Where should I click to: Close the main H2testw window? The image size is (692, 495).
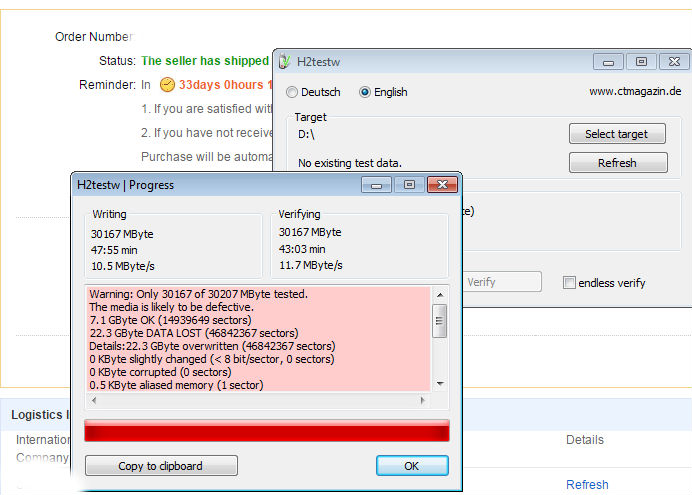click(674, 62)
